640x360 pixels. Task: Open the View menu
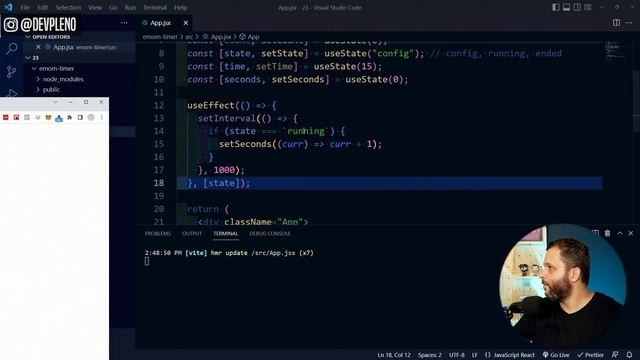[x=95, y=7]
